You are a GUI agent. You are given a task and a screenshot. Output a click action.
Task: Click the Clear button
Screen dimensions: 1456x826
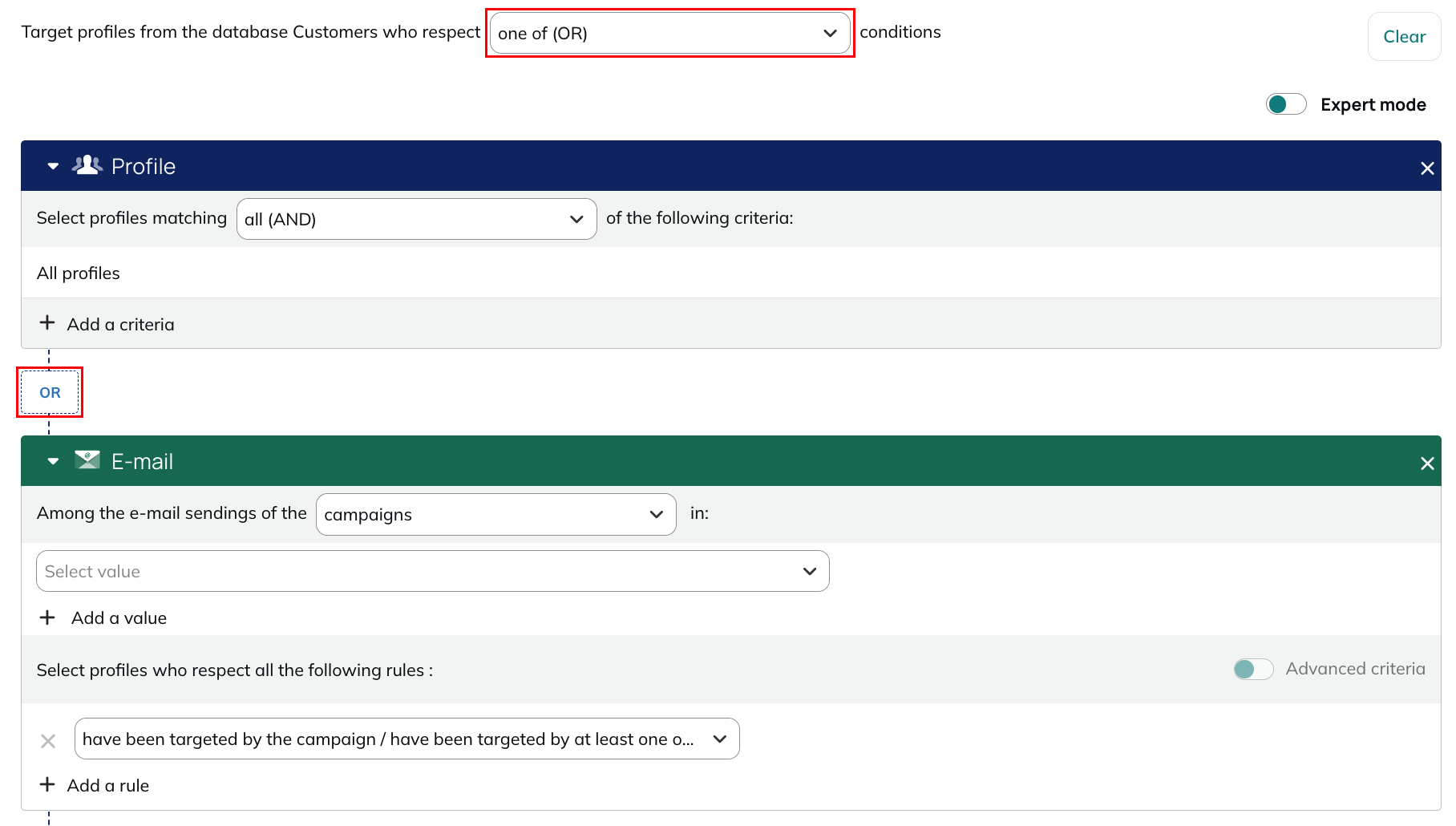(x=1404, y=37)
